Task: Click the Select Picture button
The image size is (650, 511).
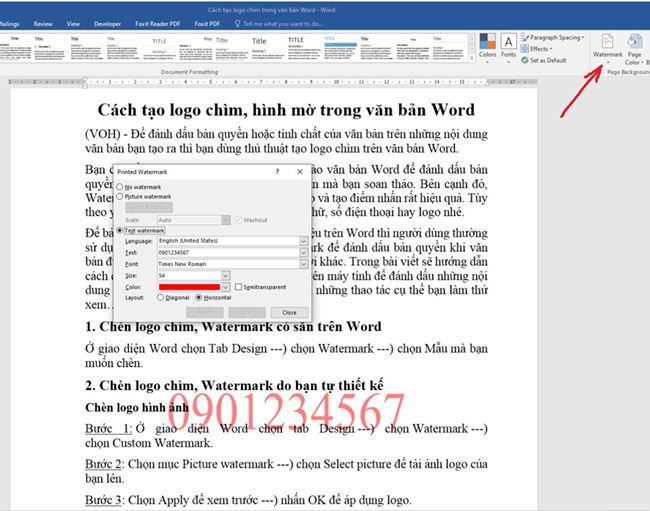Action: coord(149,207)
